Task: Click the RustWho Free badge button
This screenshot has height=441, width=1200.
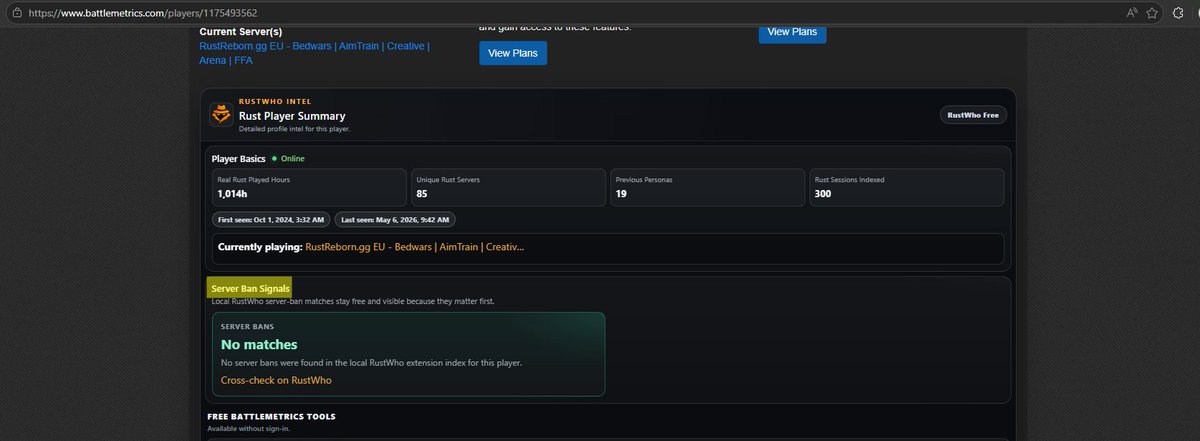Action: pos(973,115)
